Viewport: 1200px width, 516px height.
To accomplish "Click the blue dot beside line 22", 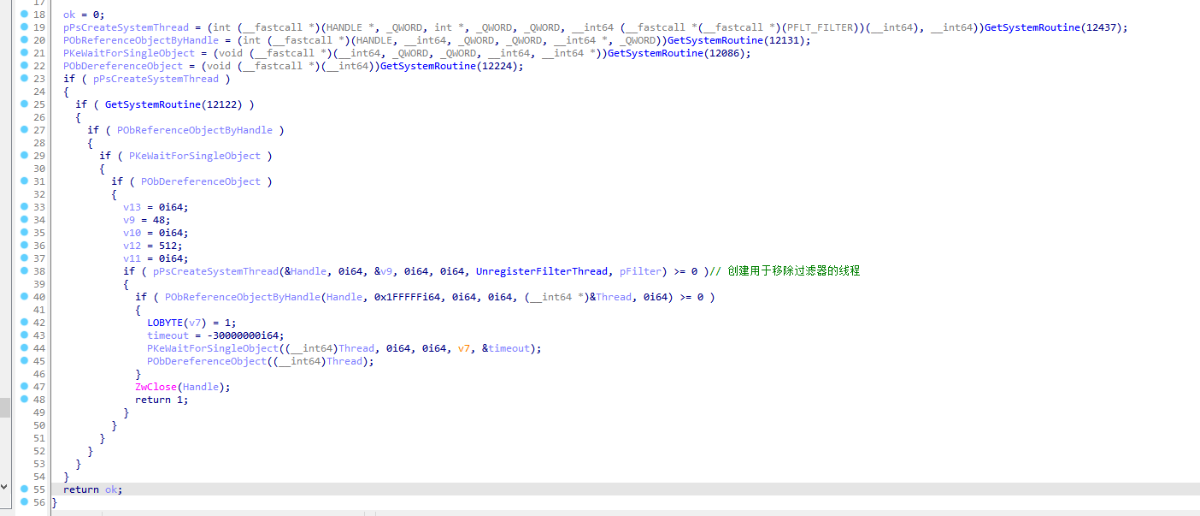I will coord(24,66).
